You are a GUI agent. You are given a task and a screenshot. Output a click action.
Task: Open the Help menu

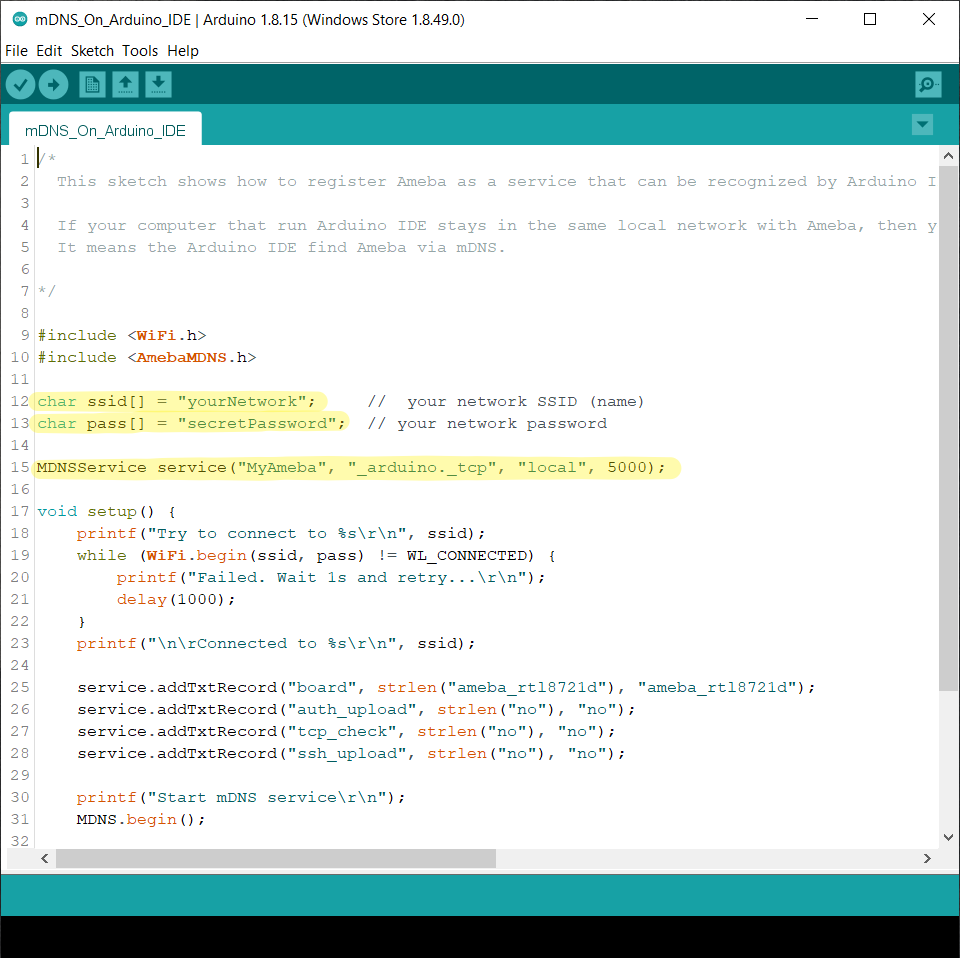(183, 51)
